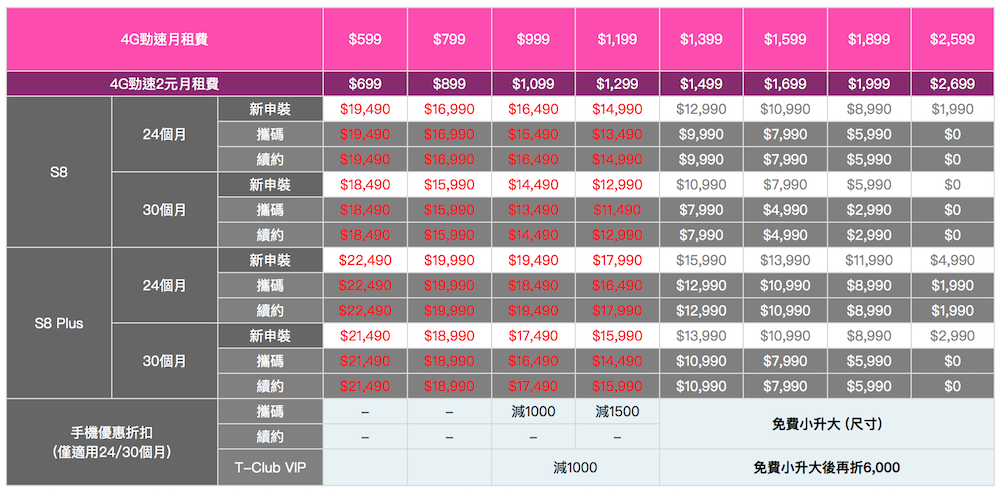Screen dimensions: 1000x489
Task: Click the $13,490 price cell
Action: tap(617, 134)
